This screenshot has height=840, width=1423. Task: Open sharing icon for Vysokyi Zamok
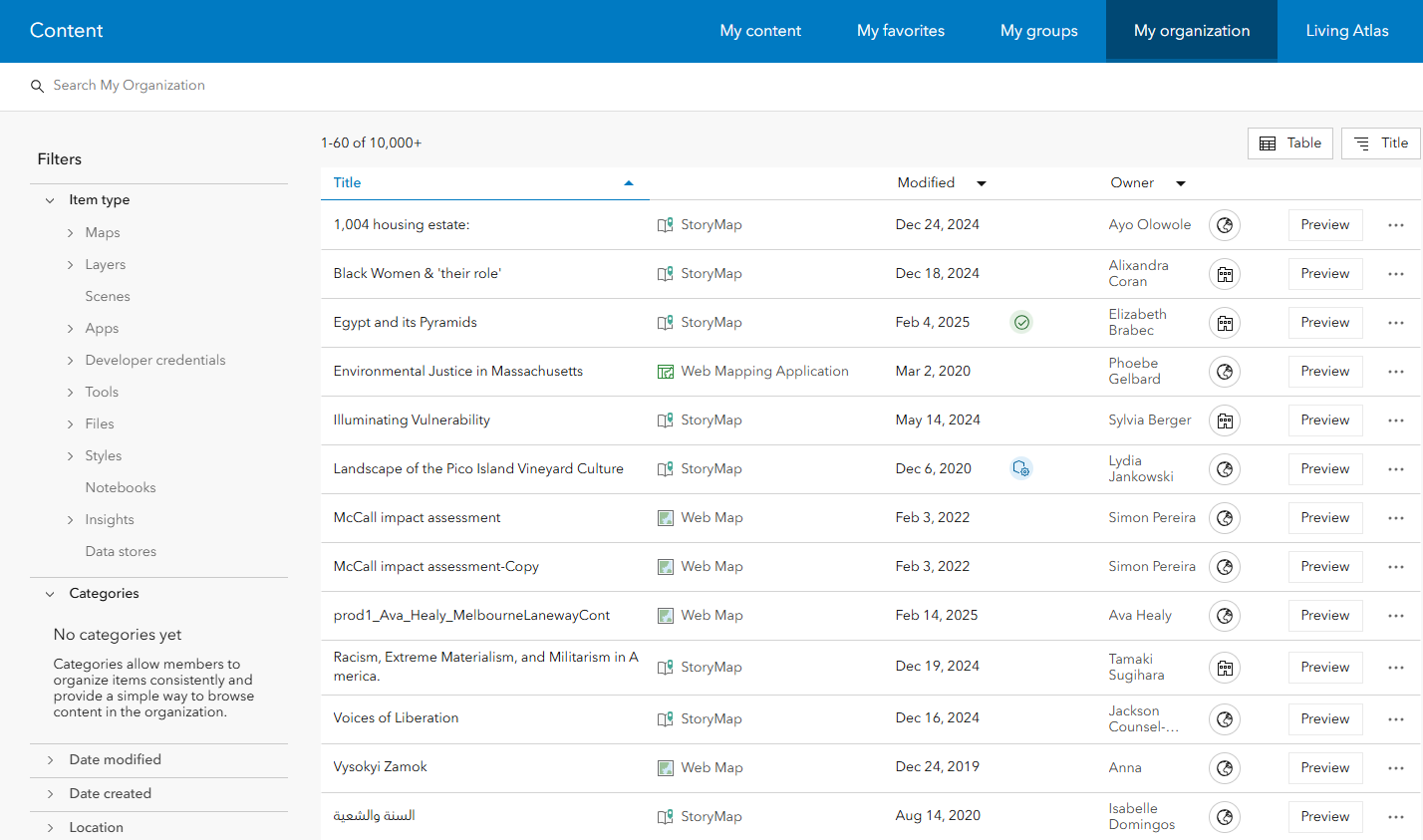[x=1225, y=768]
